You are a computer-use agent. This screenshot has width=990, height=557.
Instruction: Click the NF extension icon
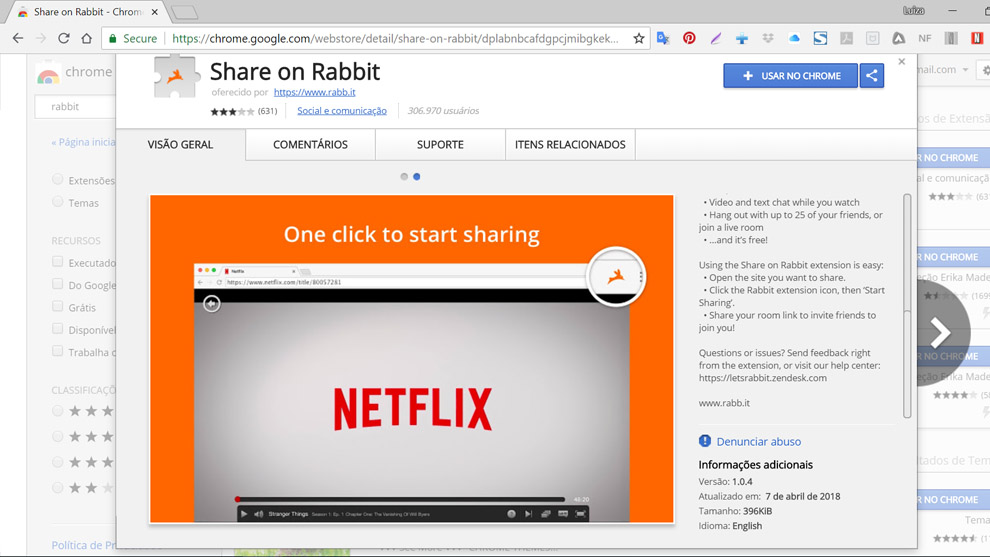[x=925, y=39]
